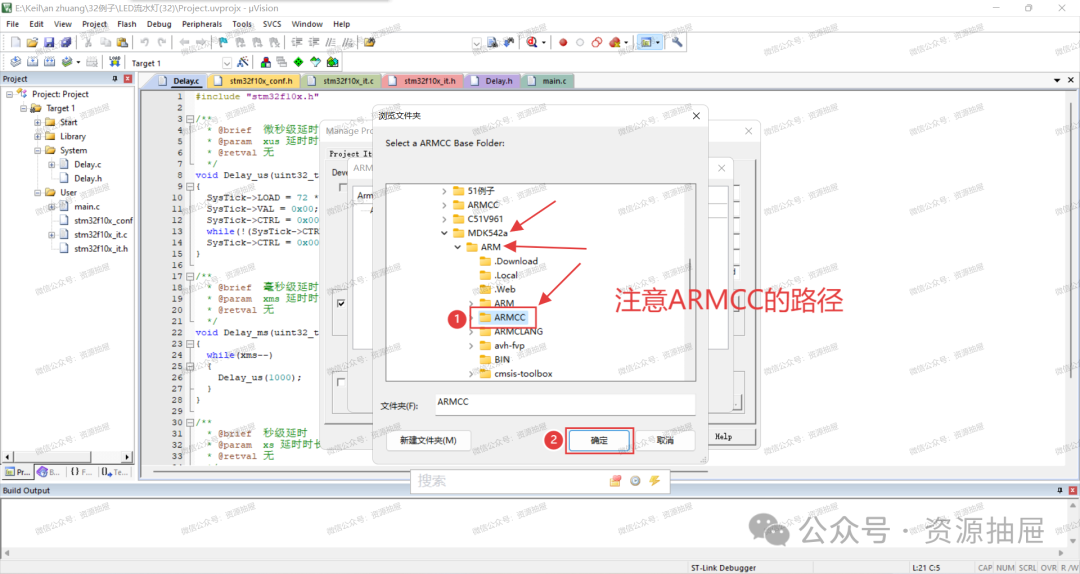The width and height of the screenshot is (1080, 574).
Task: Click the 确定 button to confirm the folder
Action: click(x=599, y=440)
